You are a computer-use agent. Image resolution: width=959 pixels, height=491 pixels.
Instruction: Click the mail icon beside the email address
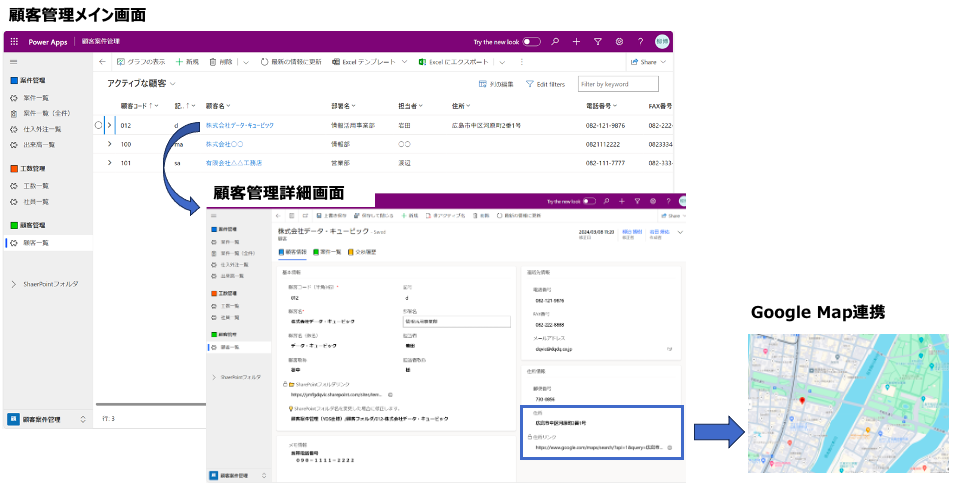pyautogui.click(x=670, y=349)
